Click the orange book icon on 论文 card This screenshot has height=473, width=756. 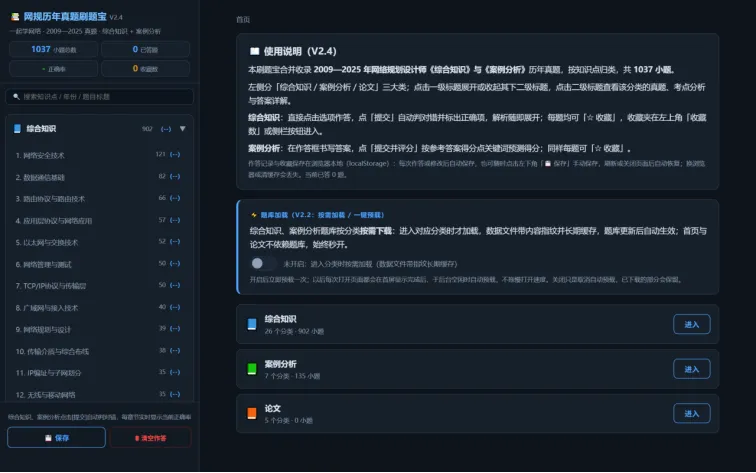click(252, 414)
